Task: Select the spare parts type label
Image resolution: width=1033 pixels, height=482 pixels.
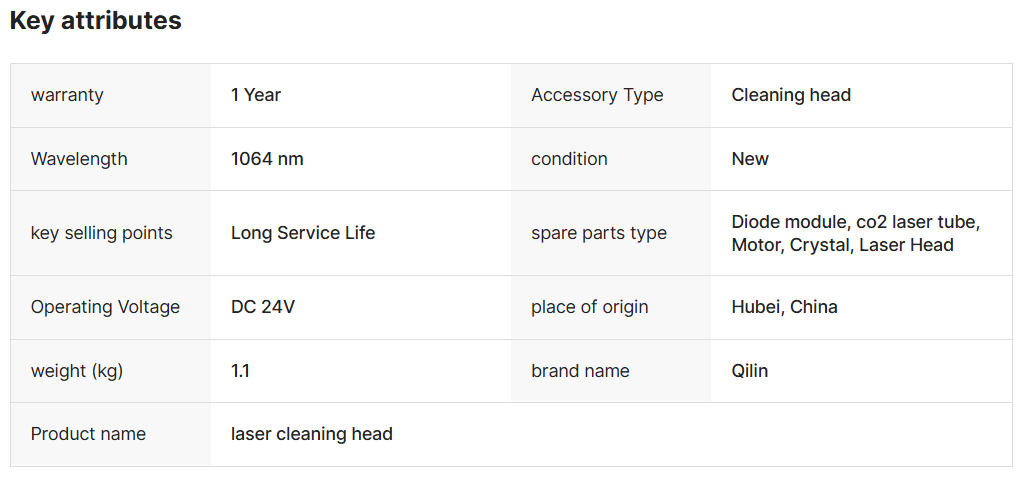Action: (599, 233)
